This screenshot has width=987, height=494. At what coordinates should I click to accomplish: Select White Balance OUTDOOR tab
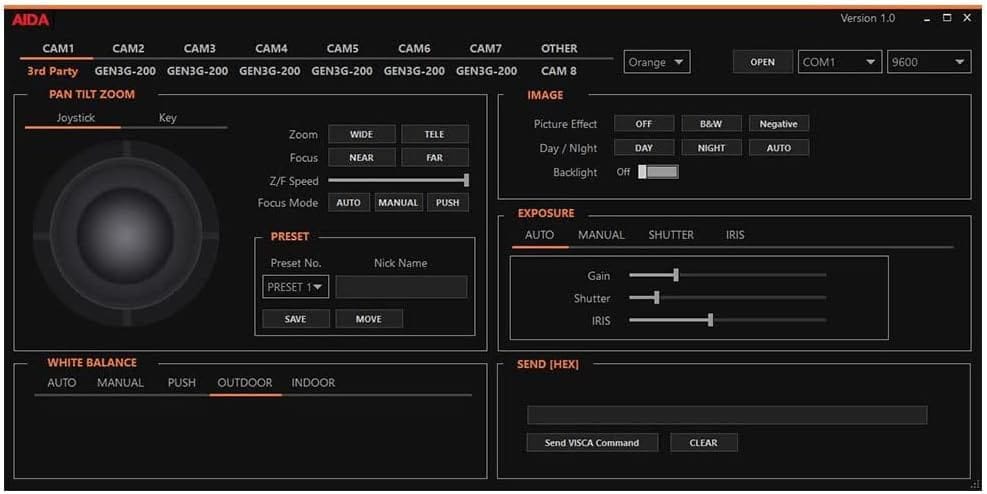[x=245, y=383]
